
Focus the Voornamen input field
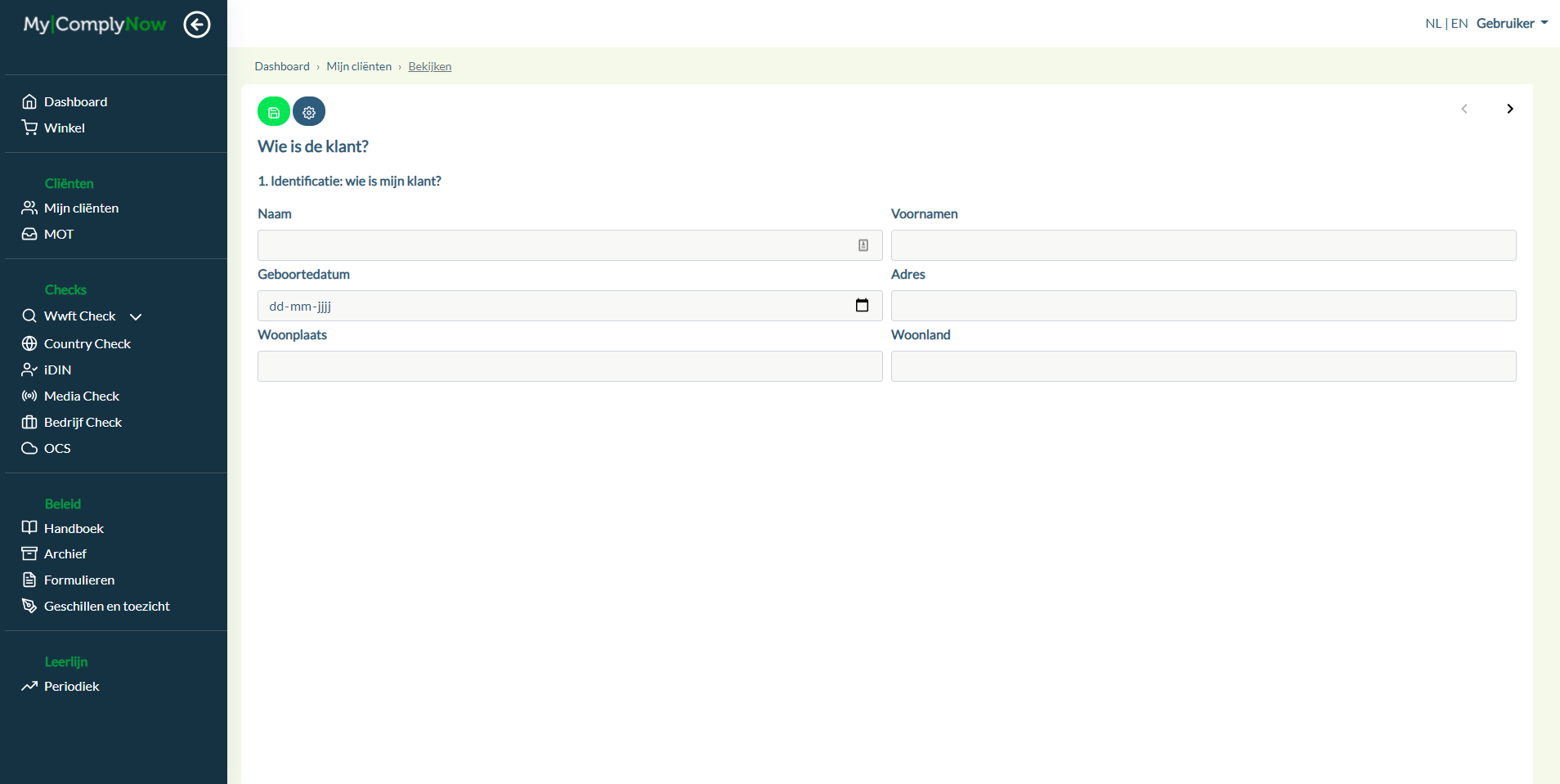[x=1203, y=245]
